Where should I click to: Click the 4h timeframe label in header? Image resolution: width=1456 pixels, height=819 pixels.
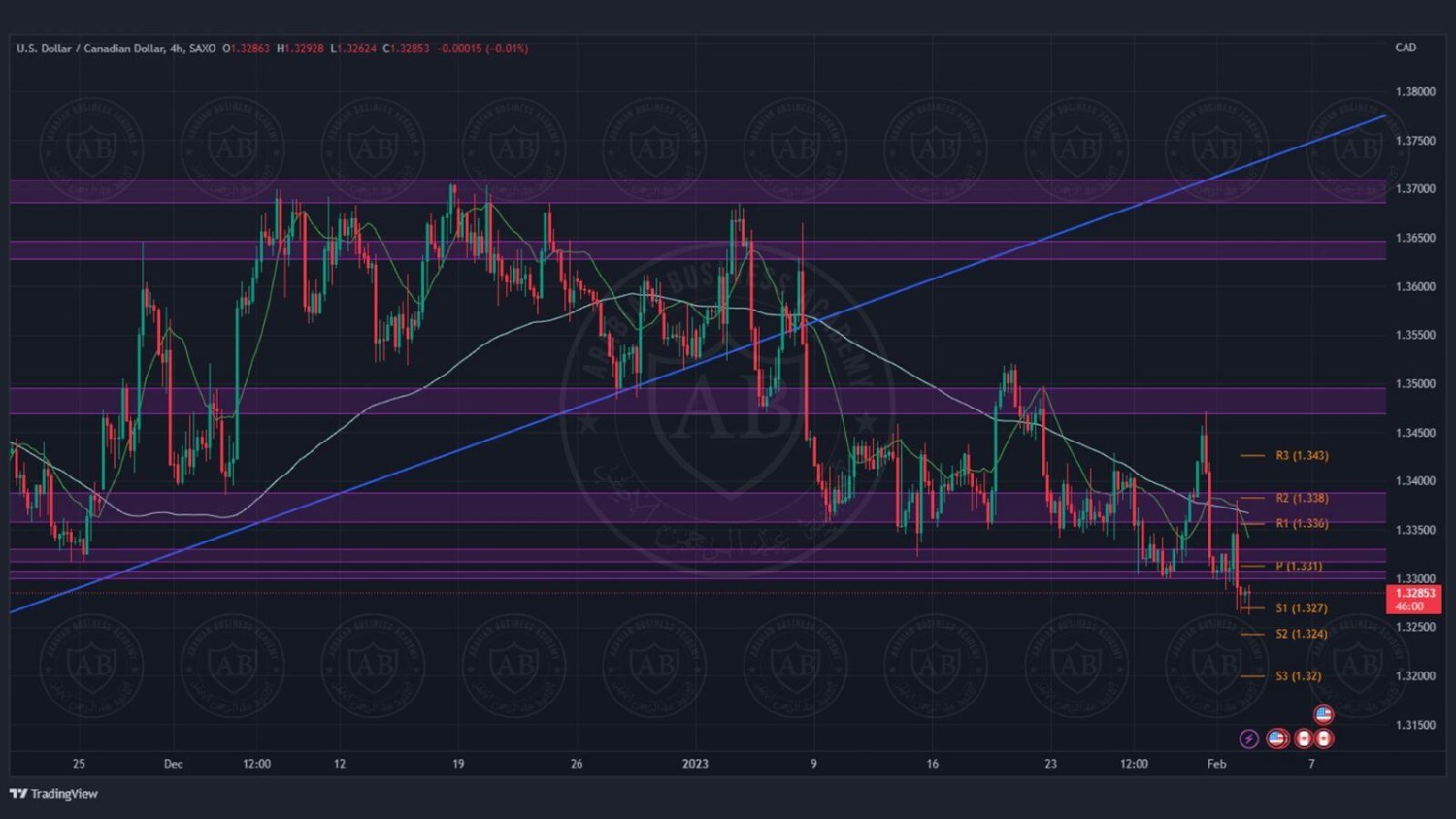176,49
